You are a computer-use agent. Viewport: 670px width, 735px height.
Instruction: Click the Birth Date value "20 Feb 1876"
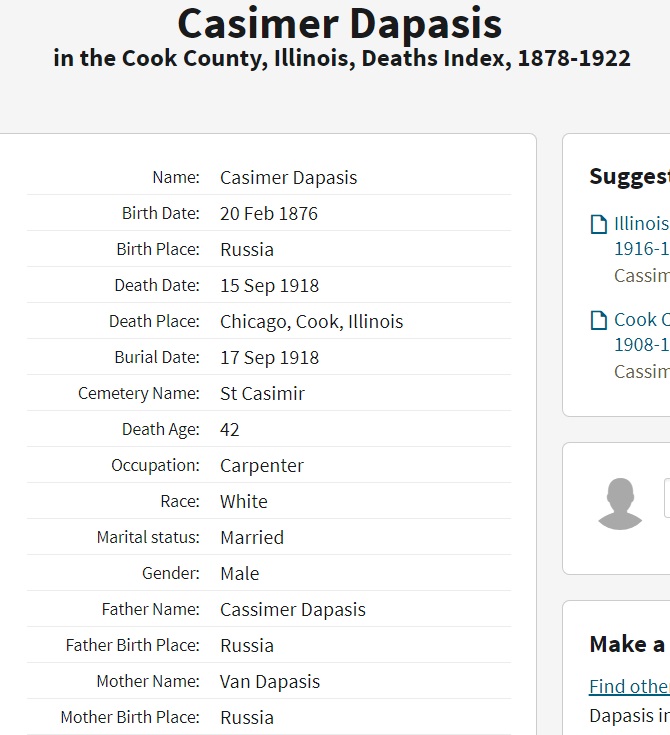[x=269, y=214]
